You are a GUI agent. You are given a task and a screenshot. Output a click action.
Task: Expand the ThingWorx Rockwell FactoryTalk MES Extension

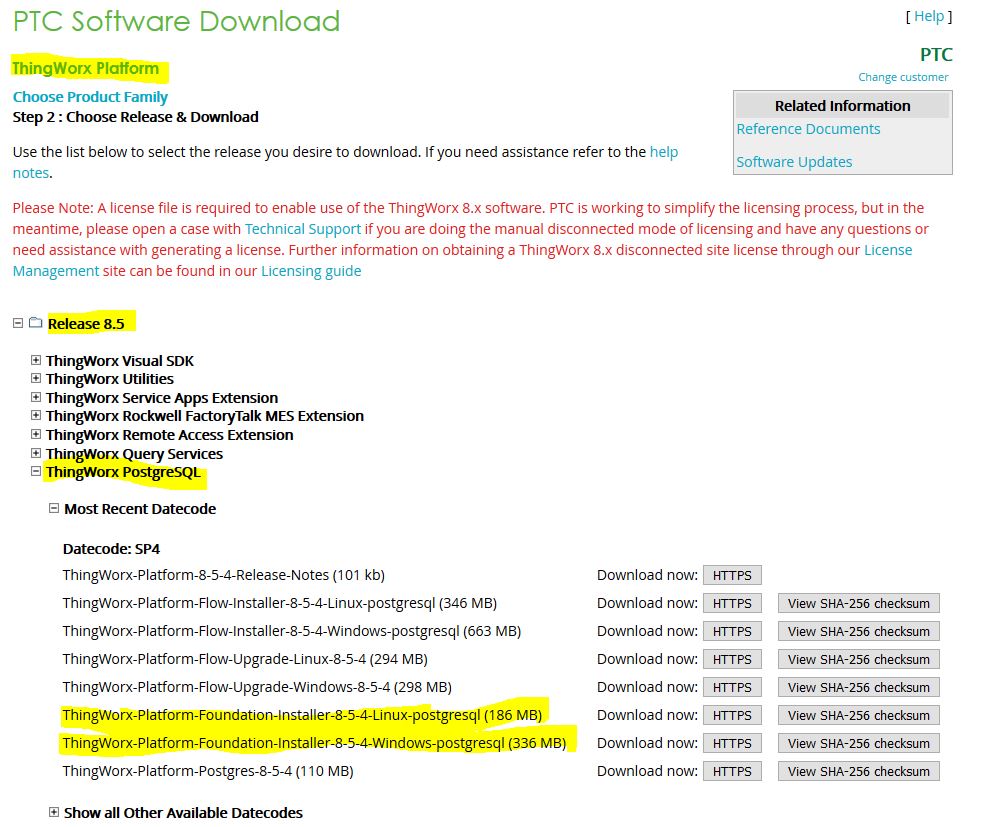[x=36, y=416]
